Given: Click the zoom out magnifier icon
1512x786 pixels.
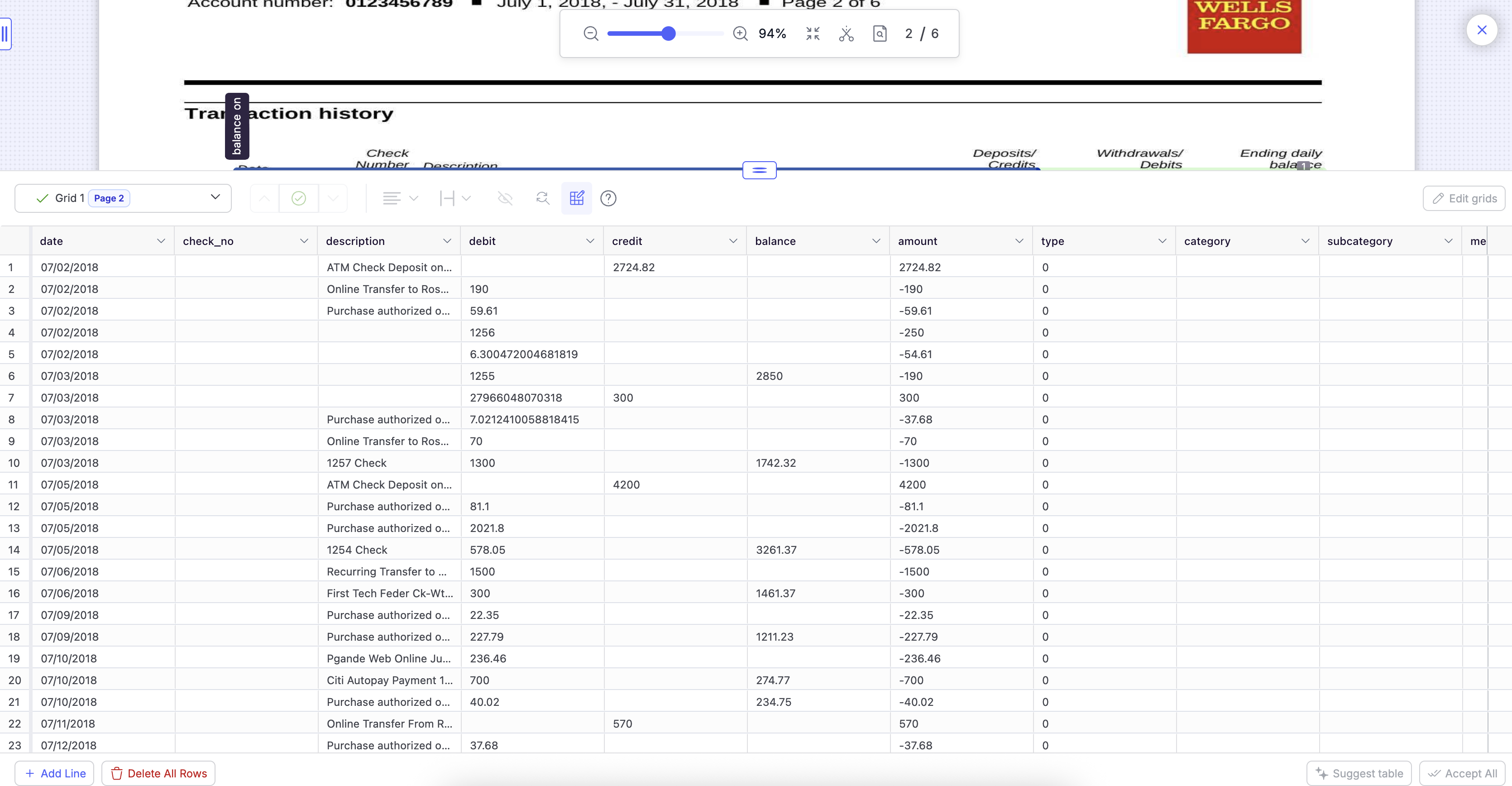Looking at the screenshot, I should click(590, 34).
